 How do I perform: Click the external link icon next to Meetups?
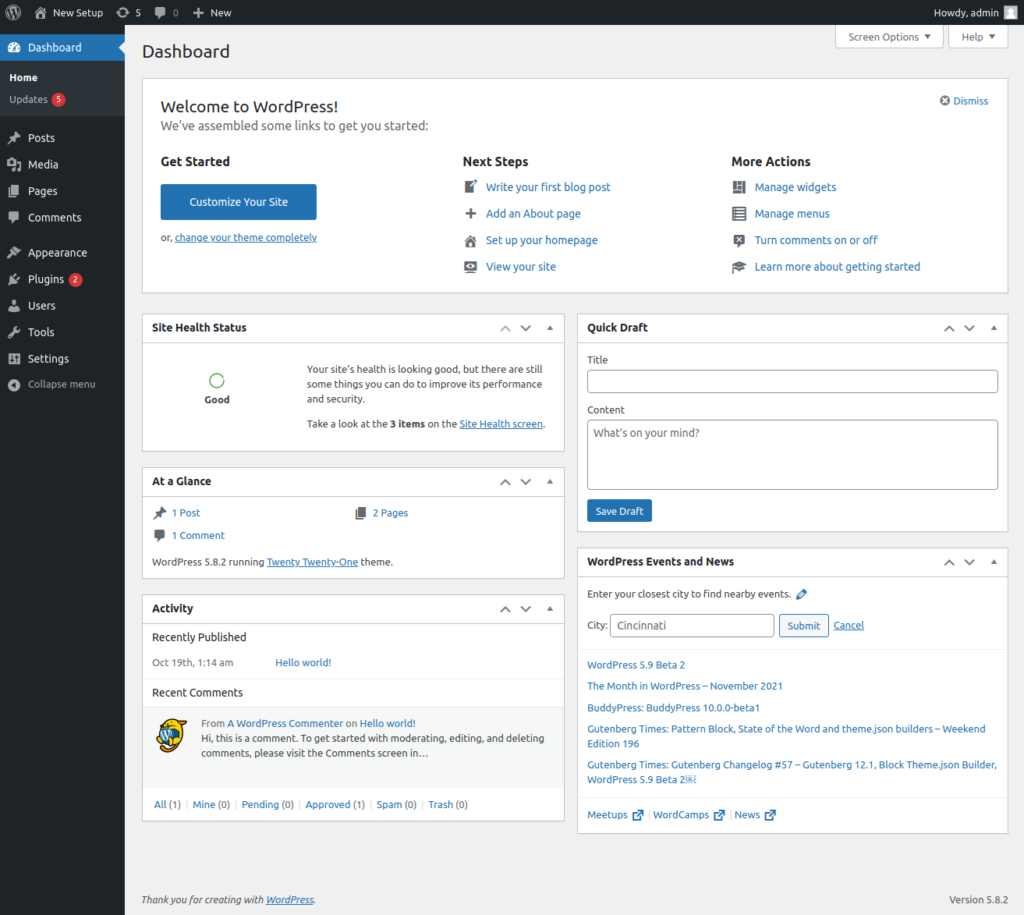(x=638, y=815)
